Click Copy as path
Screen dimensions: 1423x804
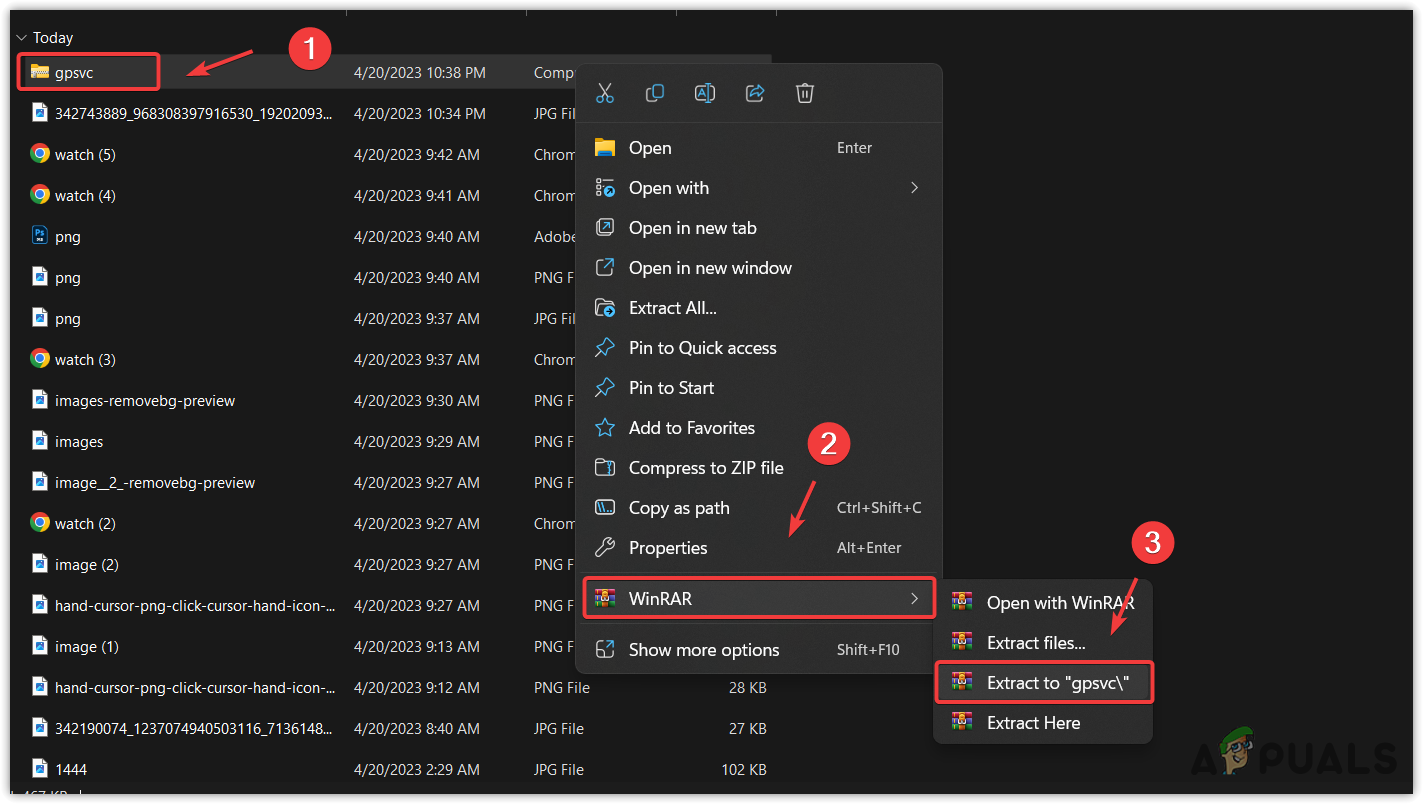678,508
